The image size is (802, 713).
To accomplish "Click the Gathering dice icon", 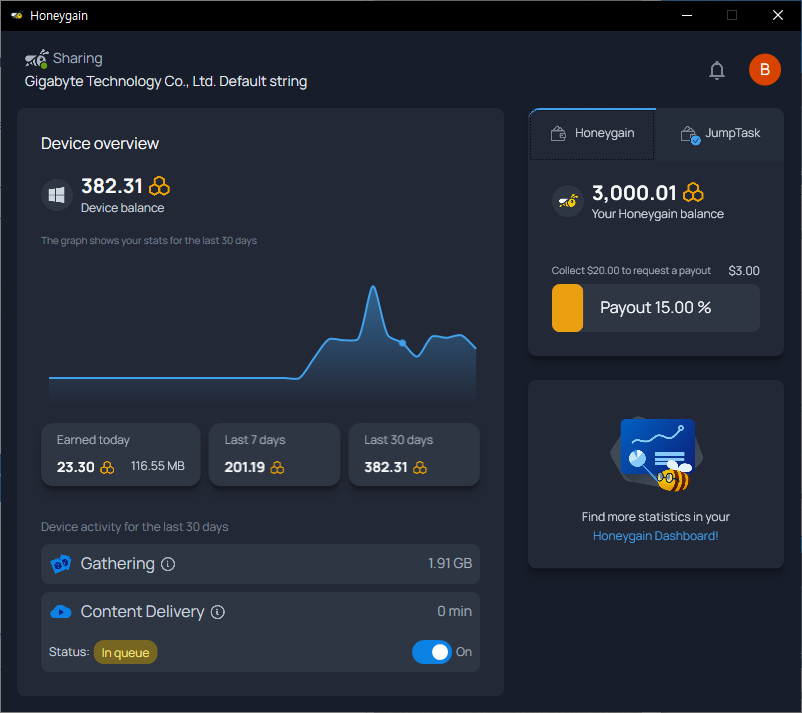I will click(x=60, y=564).
